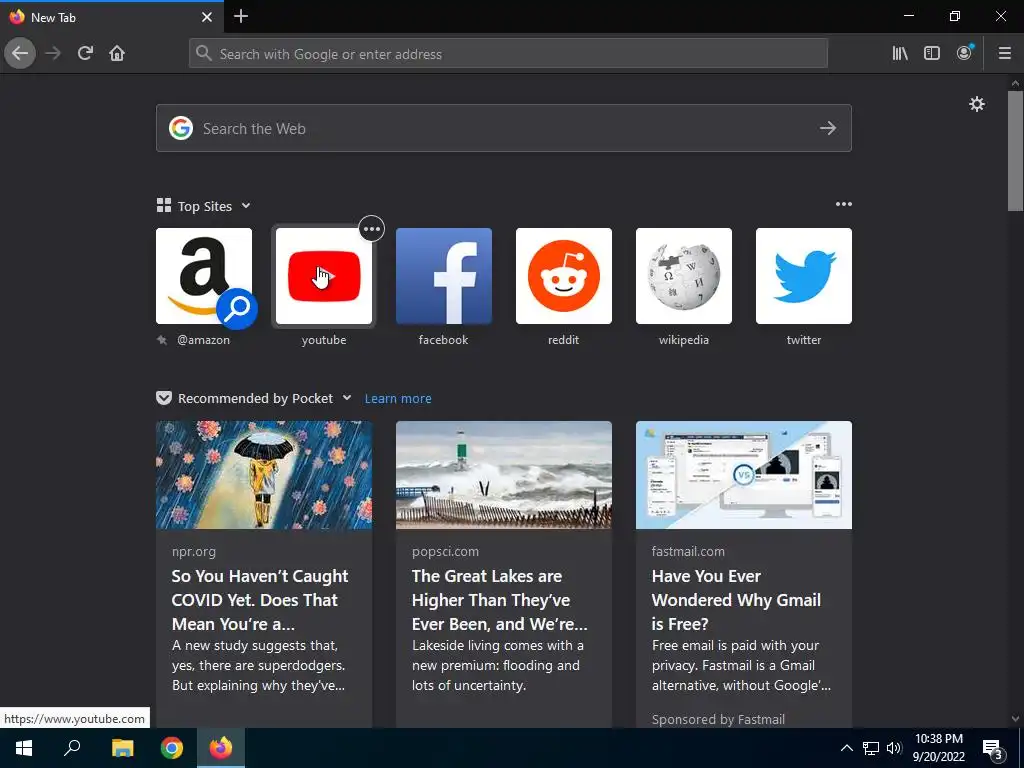Click the Google logo in search box
Viewport: 1024px width, 768px height.
(x=181, y=128)
